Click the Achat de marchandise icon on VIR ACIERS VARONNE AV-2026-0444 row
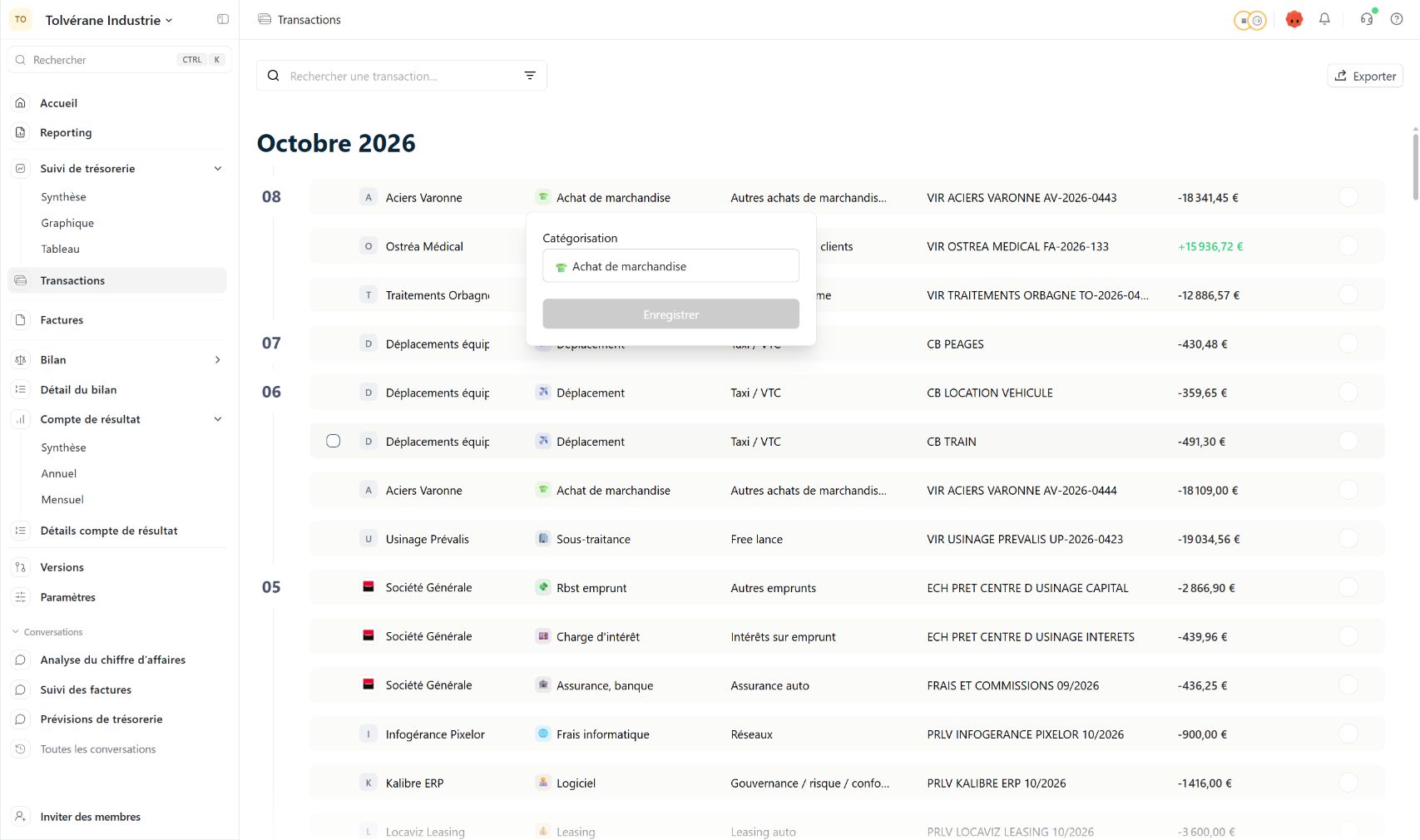Viewport: 1420px width, 840px height. pyautogui.click(x=543, y=490)
